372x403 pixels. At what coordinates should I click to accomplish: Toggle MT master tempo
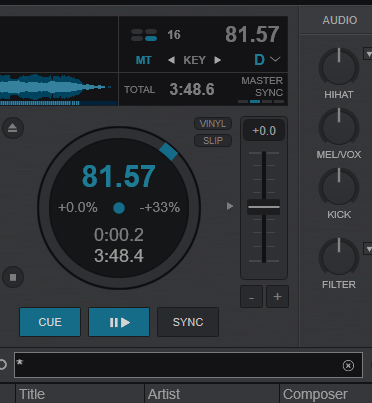click(144, 60)
